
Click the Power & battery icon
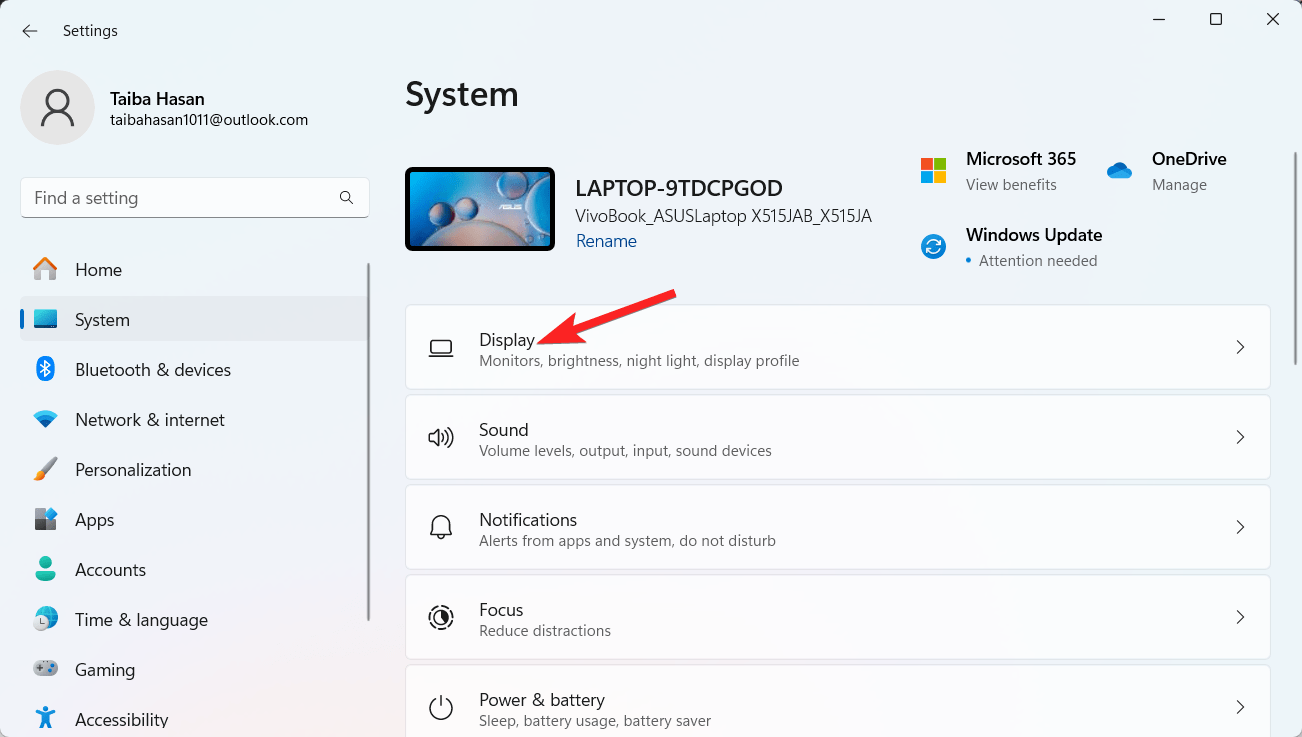pos(441,707)
